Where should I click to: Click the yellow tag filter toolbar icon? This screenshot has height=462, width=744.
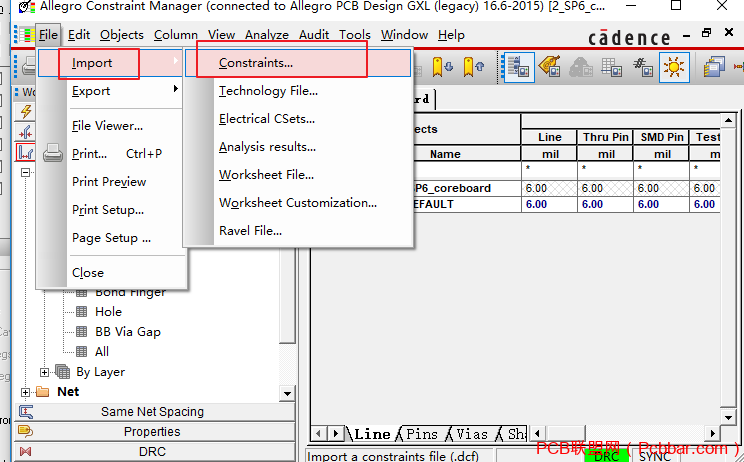[x=549, y=67]
